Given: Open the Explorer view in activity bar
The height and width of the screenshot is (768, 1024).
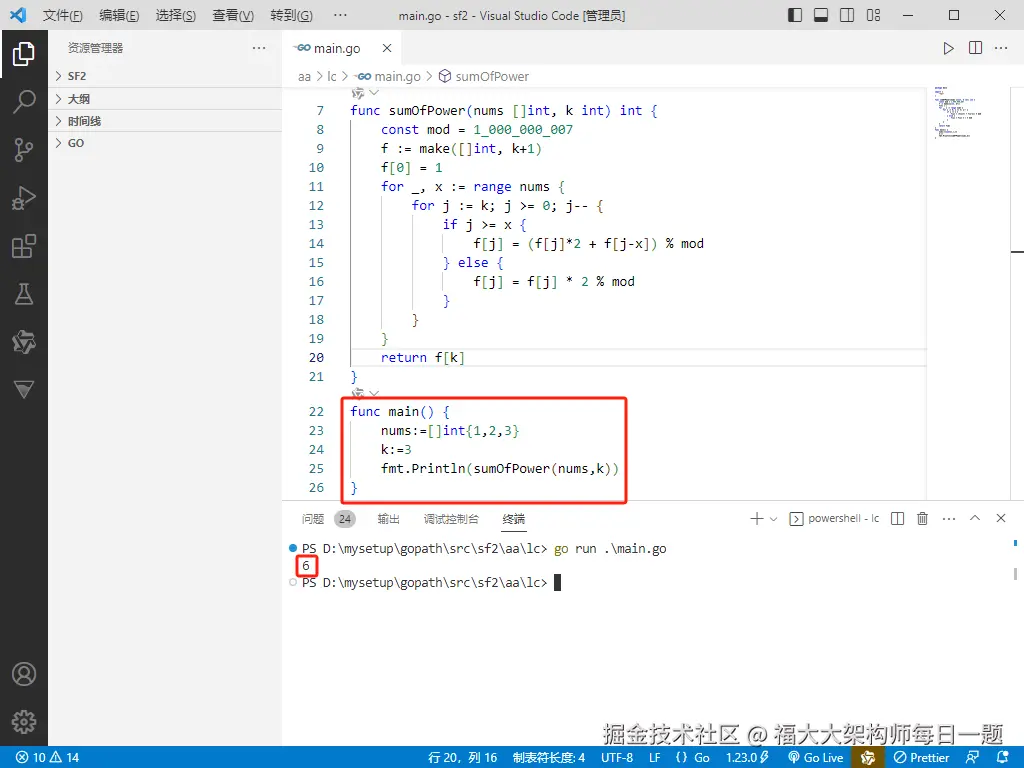Looking at the screenshot, I should (24, 54).
